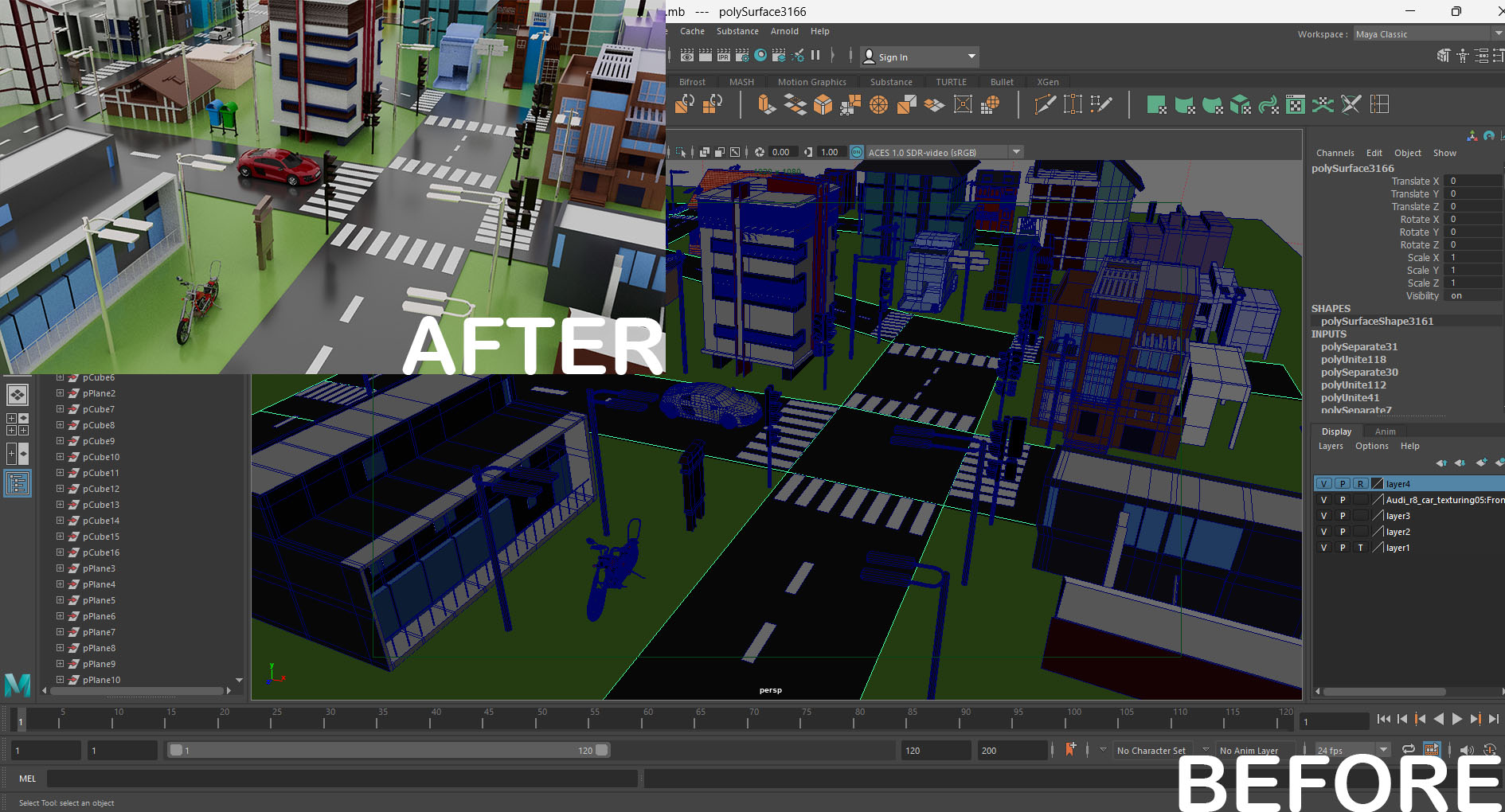Image resolution: width=1505 pixels, height=812 pixels.
Task: Click the Bevel cube shelf icon
Action: tap(823, 104)
